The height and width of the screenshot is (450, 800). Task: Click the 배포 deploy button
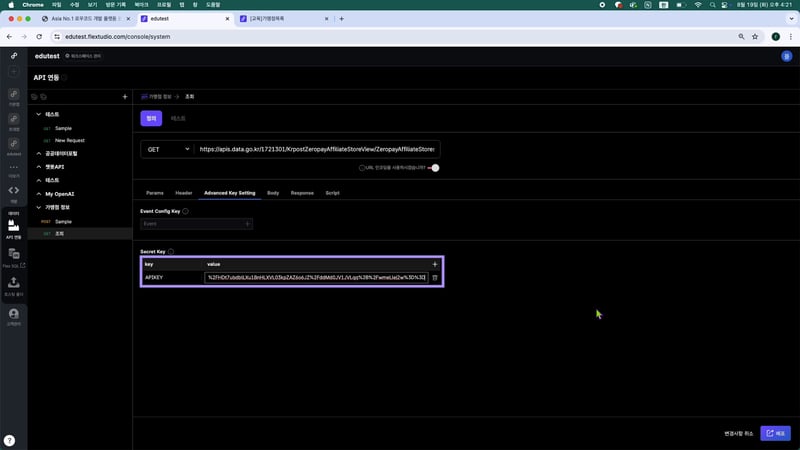tap(775, 433)
